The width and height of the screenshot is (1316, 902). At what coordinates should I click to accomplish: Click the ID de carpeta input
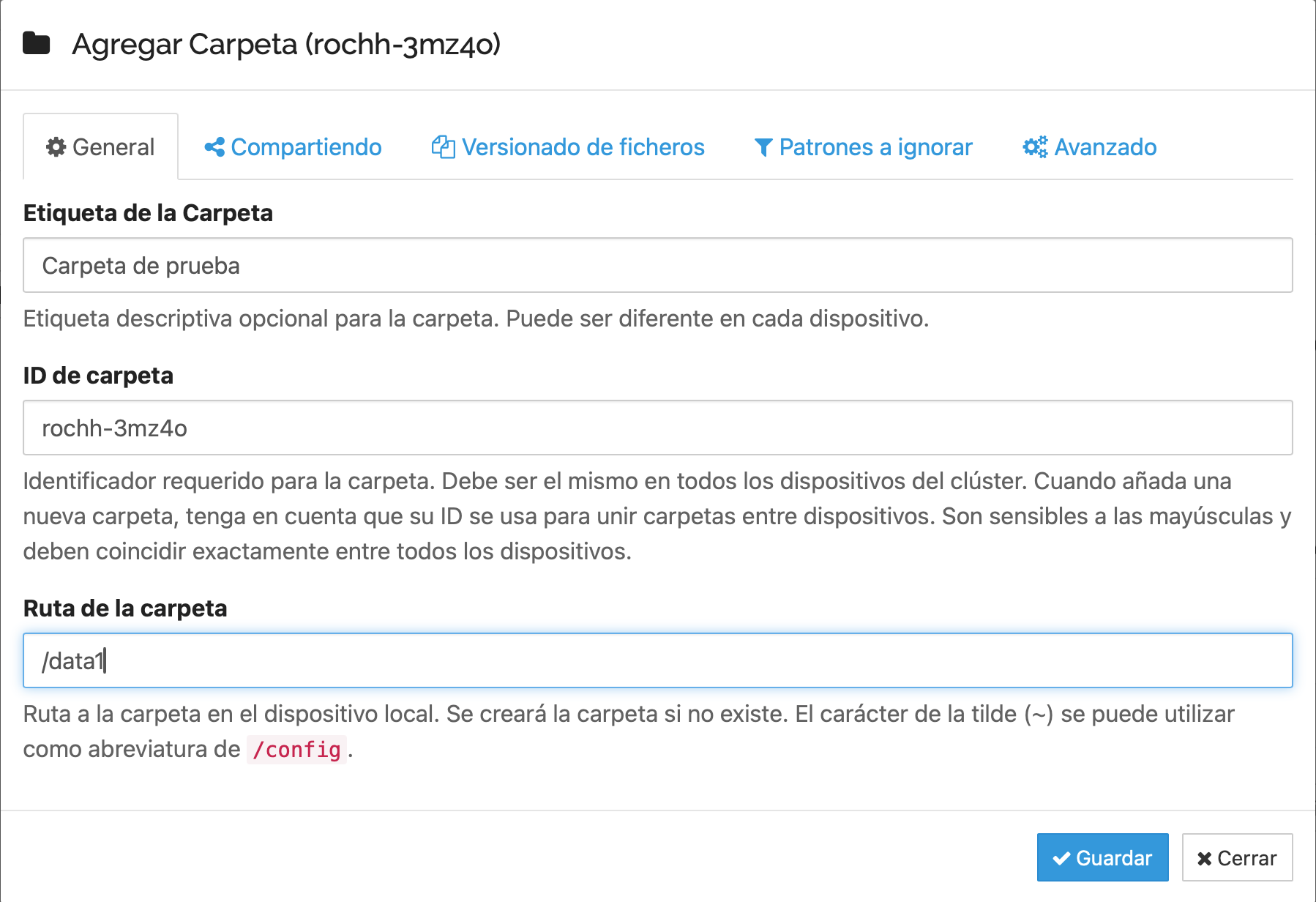(x=658, y=428)
